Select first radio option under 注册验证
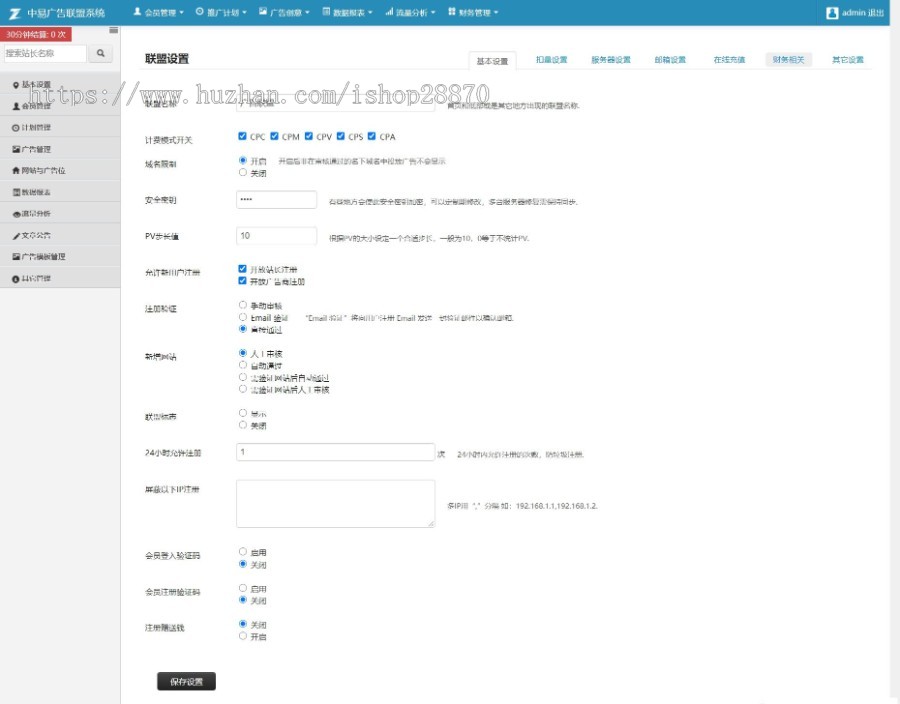Image resolution: width=900 pixels, height=704 pixels. [243, 305]
